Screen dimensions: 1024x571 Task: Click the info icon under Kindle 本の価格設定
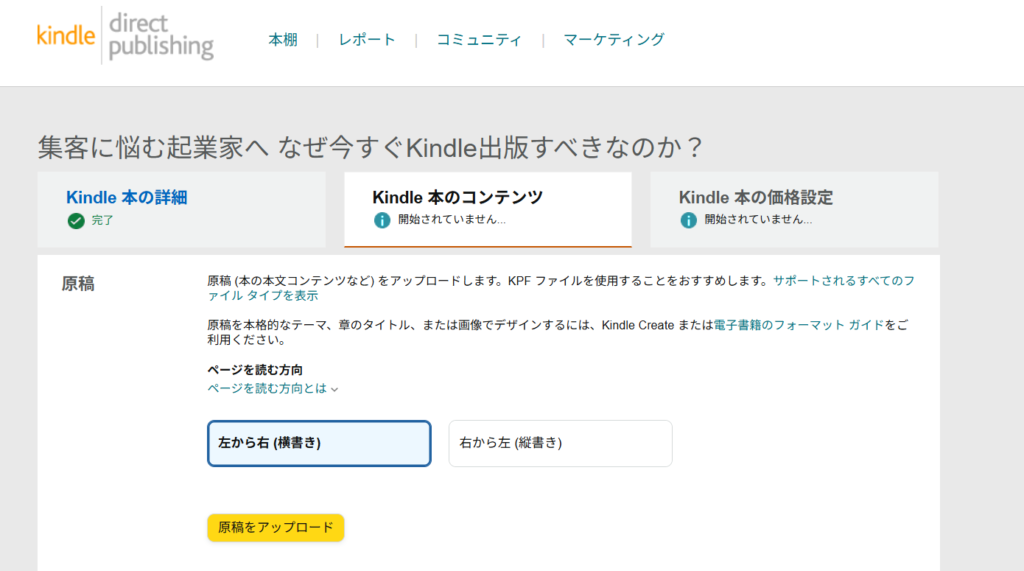(x=688, y=220)
